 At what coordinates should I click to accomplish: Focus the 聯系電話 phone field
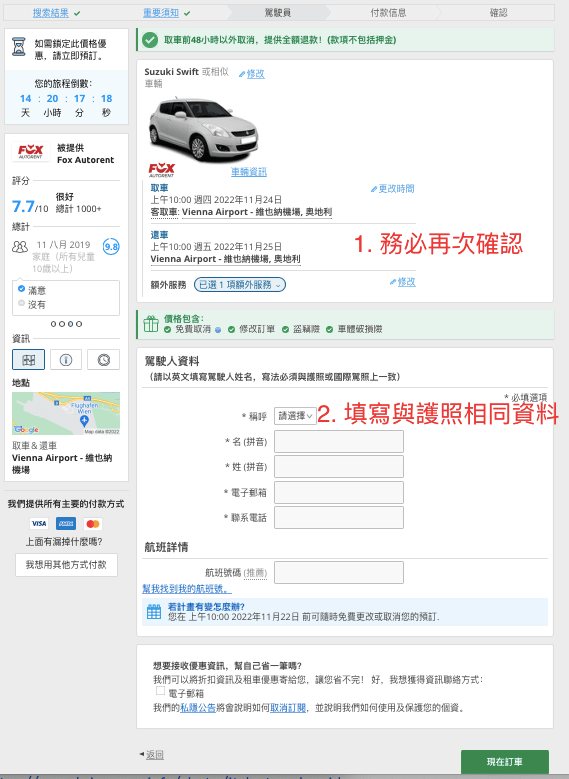pos(339,518)
